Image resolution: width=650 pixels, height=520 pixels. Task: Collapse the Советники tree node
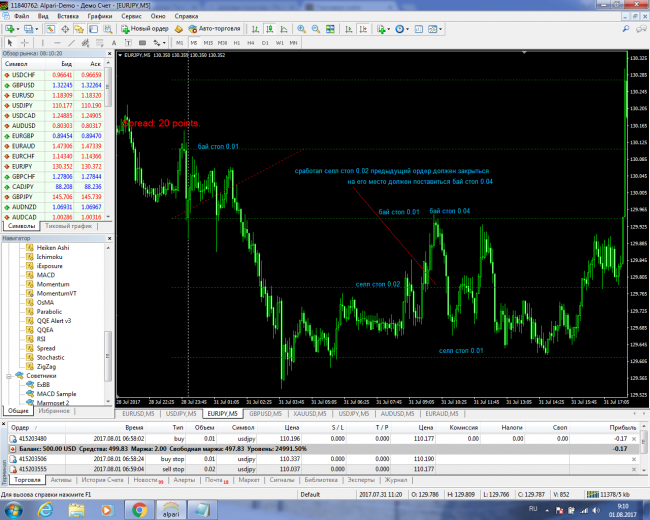tap(9, 376)
